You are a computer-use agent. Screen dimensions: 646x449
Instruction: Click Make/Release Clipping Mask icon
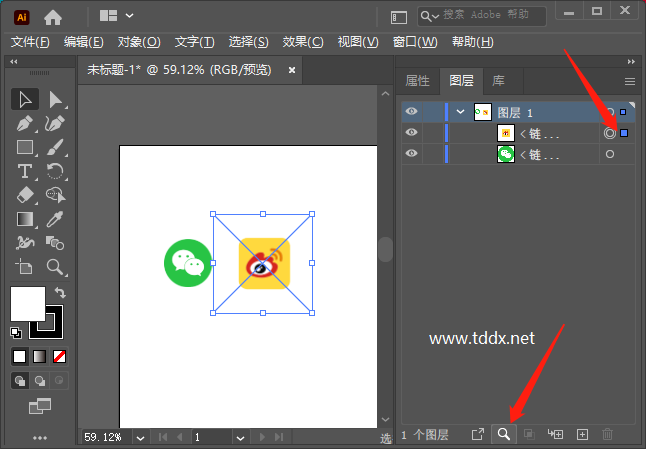coord(529,434)
